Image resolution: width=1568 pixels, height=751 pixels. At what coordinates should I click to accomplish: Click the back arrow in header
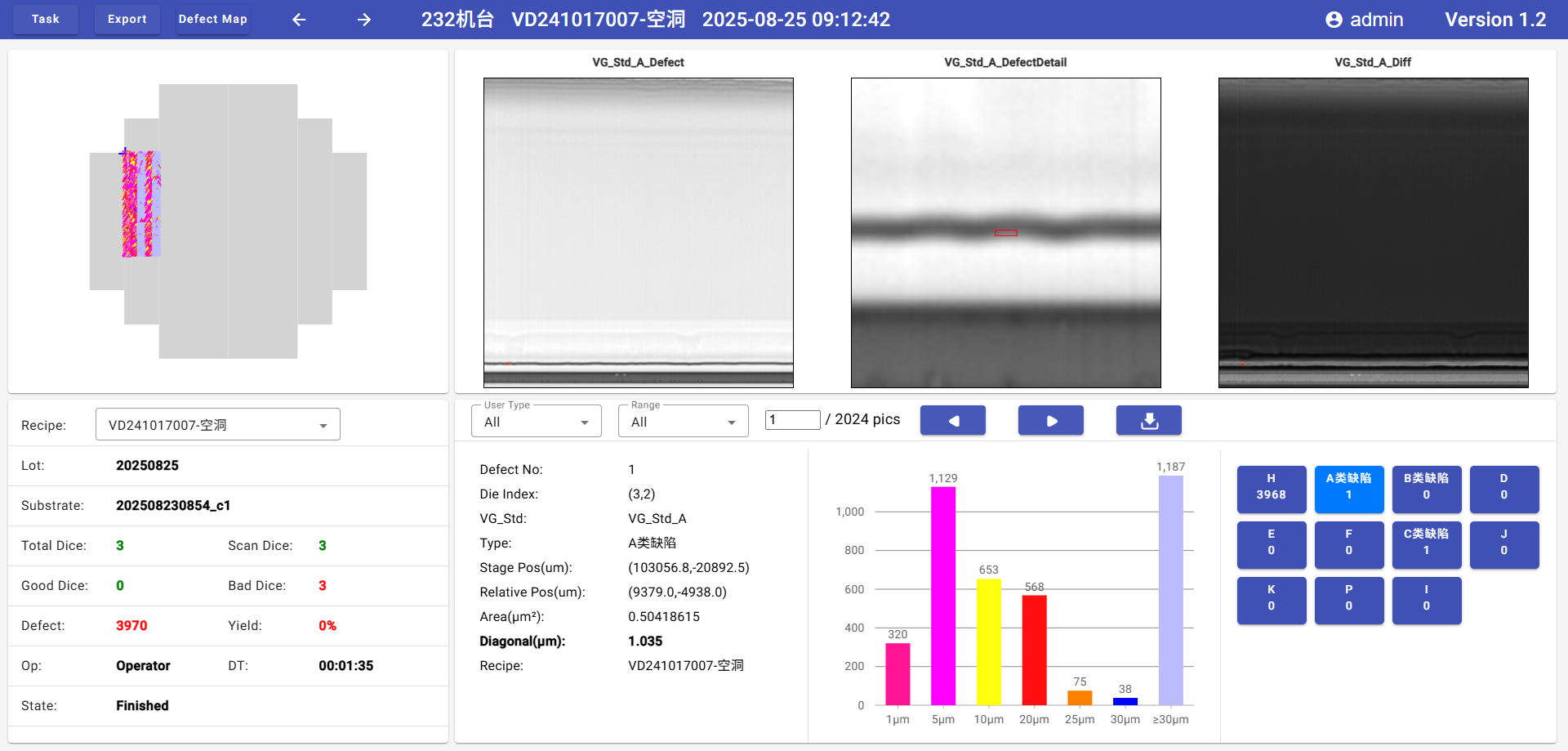coord(299,20)
